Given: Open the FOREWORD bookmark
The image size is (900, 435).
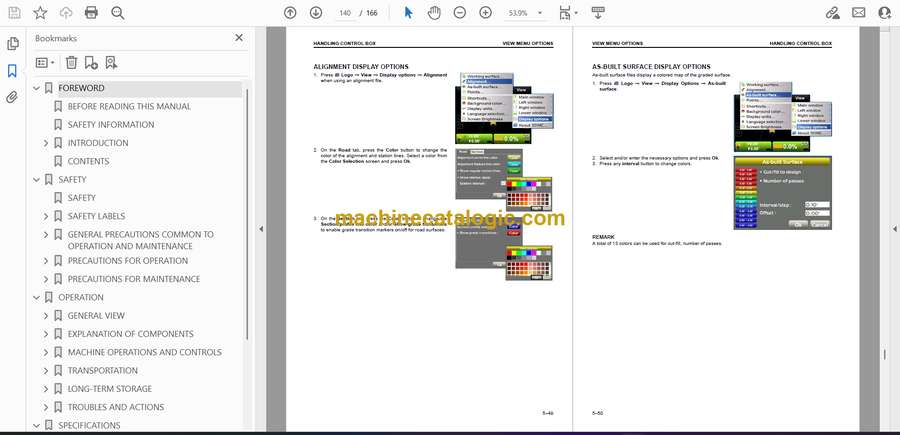Looking at the screenshot, I should tap(82, 88).
